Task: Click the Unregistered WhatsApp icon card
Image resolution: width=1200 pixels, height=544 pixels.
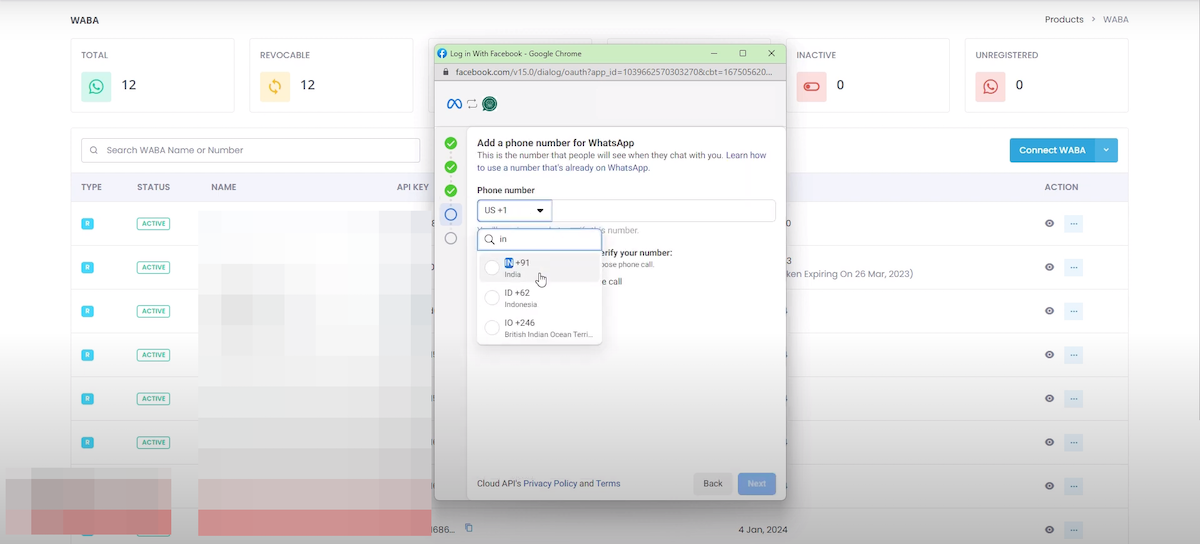Action: (990, 86)
